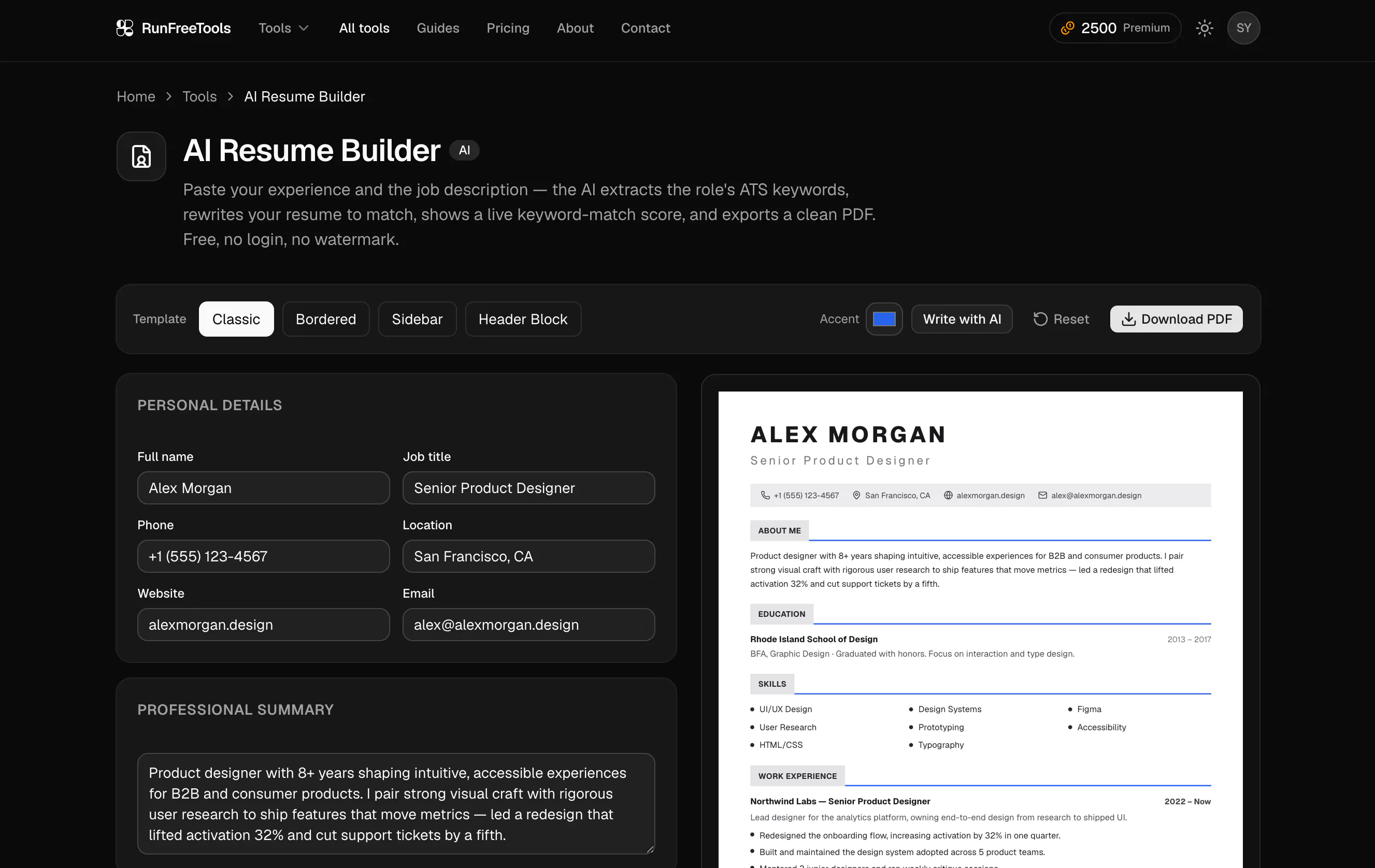Click the Accessibility skill in preview
The image size is (1375, 868).
(x=1101, y=727)
